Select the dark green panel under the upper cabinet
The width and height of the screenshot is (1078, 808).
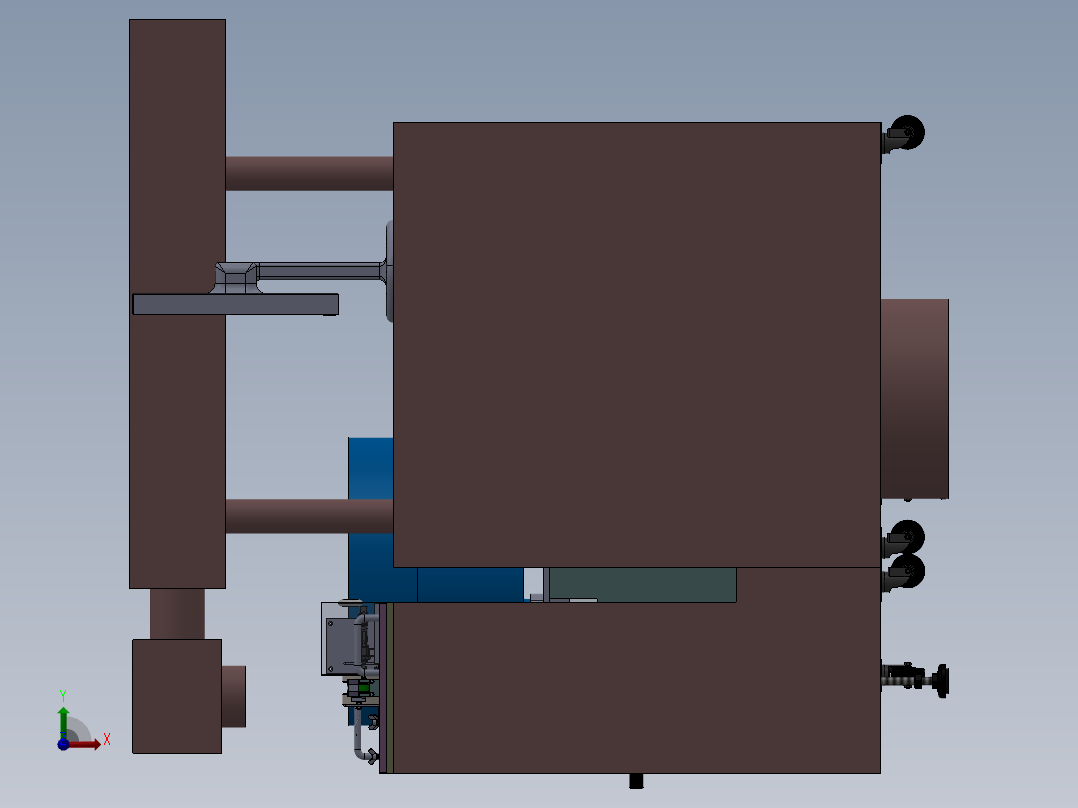643,584
